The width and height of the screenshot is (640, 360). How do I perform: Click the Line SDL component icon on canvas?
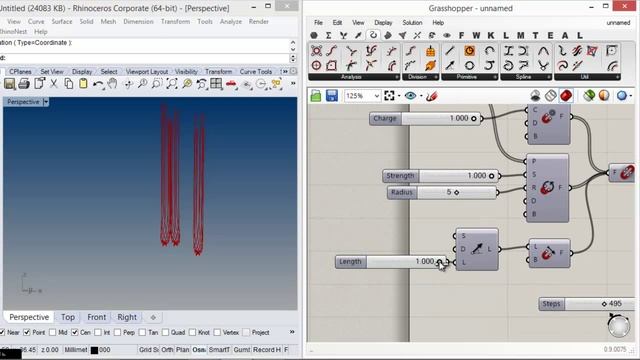click(477, 249)
